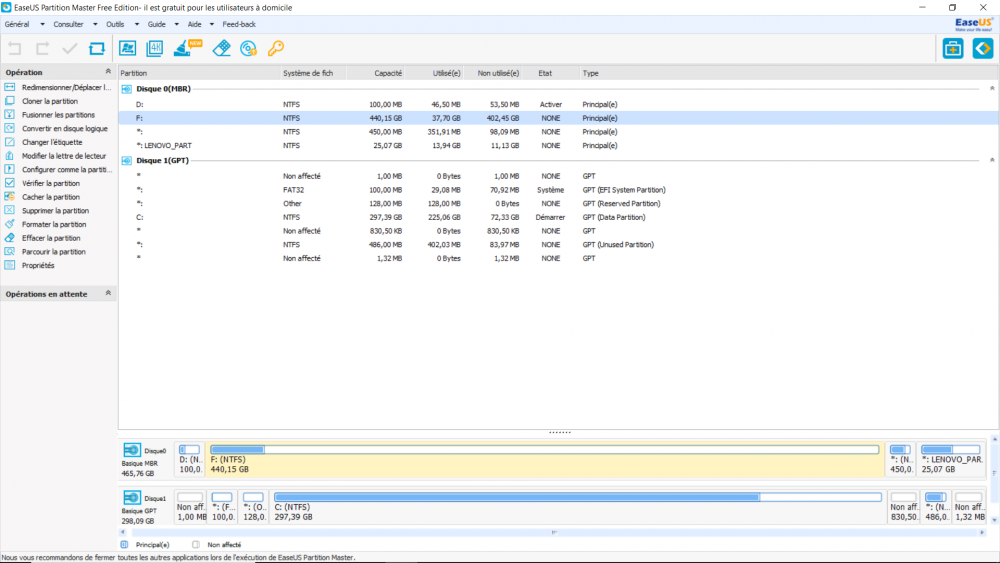Open the 4K alignment tool icon

coord(155,48)
